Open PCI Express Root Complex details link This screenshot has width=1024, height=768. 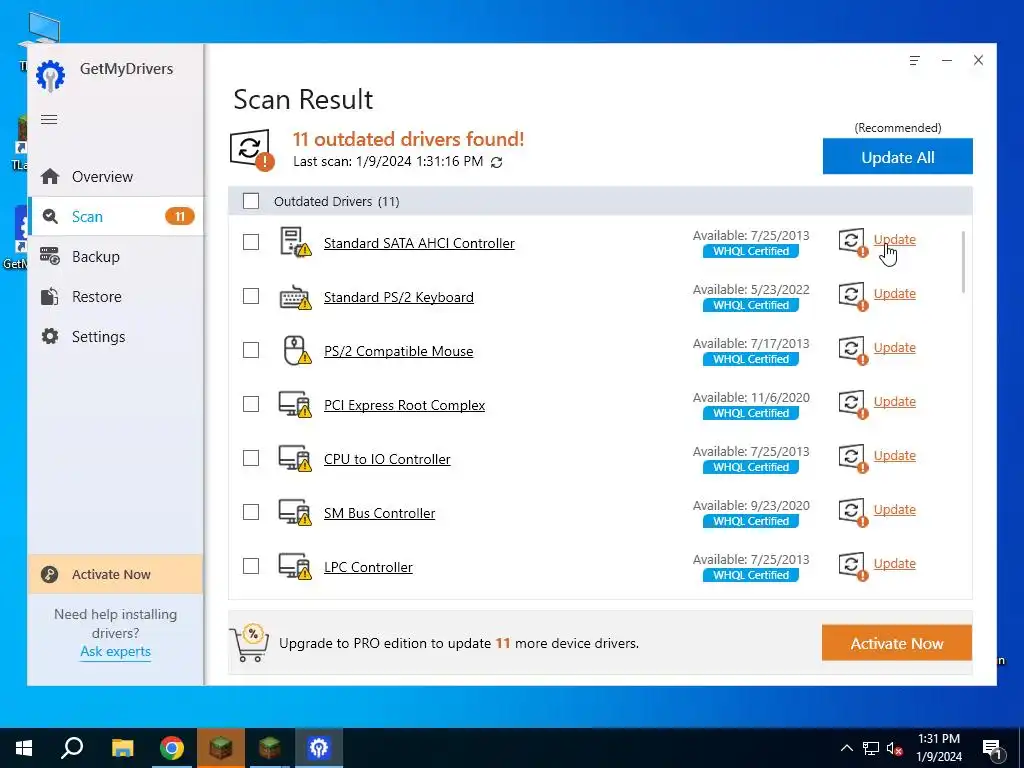(404, 405)
